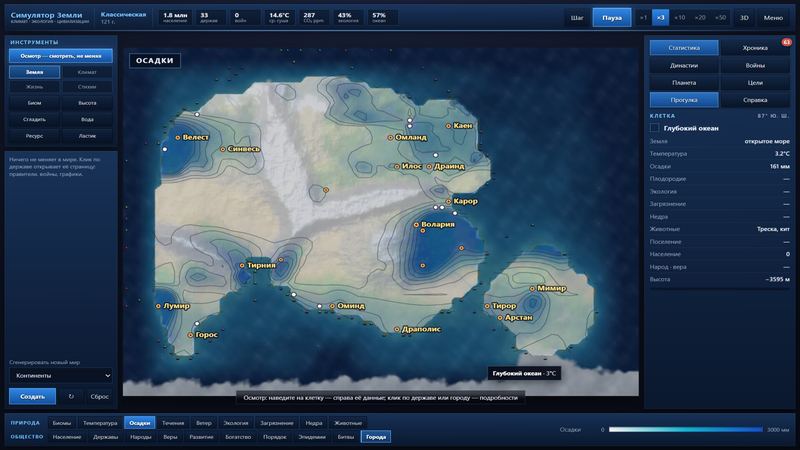Click the reroll seed icon next to Создать
Screen dimensions: 800x450
71,396
